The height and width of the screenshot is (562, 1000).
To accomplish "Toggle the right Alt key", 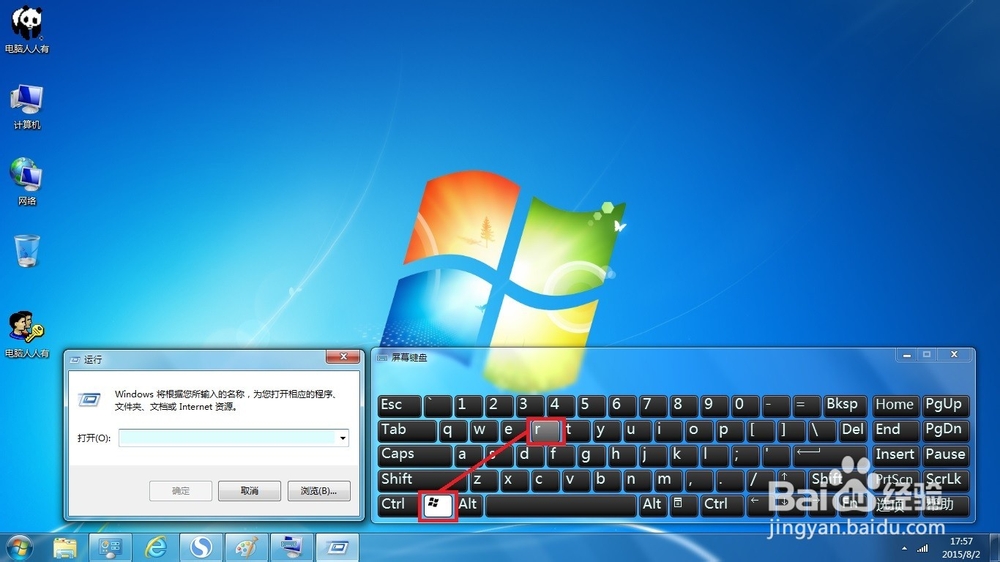I will pos(652,505).
